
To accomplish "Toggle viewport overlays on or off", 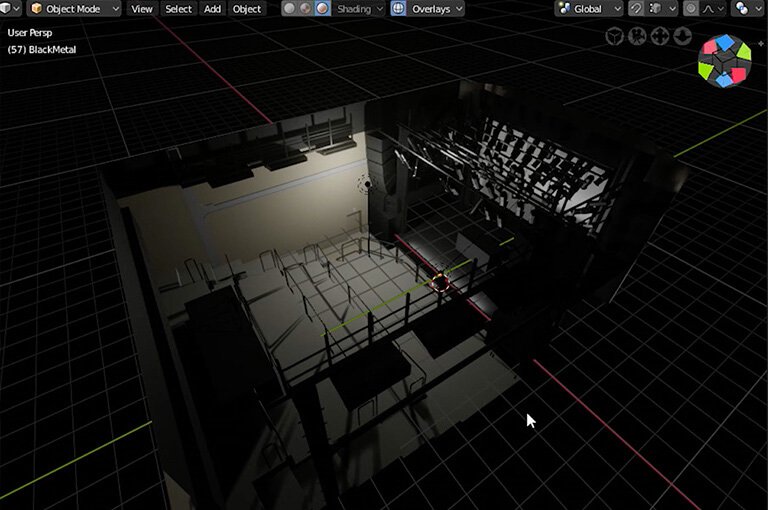I will (399, 9).
